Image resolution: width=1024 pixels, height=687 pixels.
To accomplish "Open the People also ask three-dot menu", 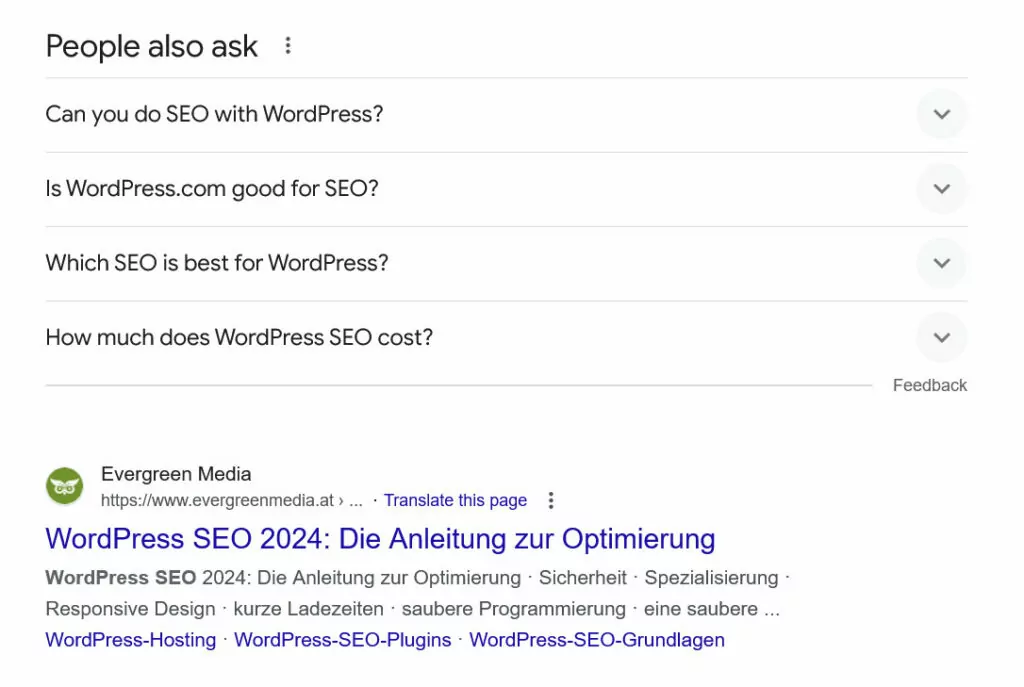I will click(x=287, y=46).
